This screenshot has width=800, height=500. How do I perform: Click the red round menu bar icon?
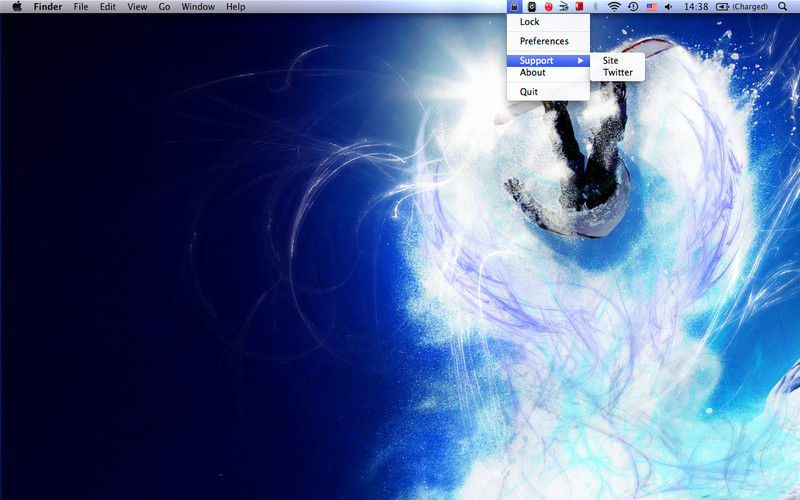(548, 7)
